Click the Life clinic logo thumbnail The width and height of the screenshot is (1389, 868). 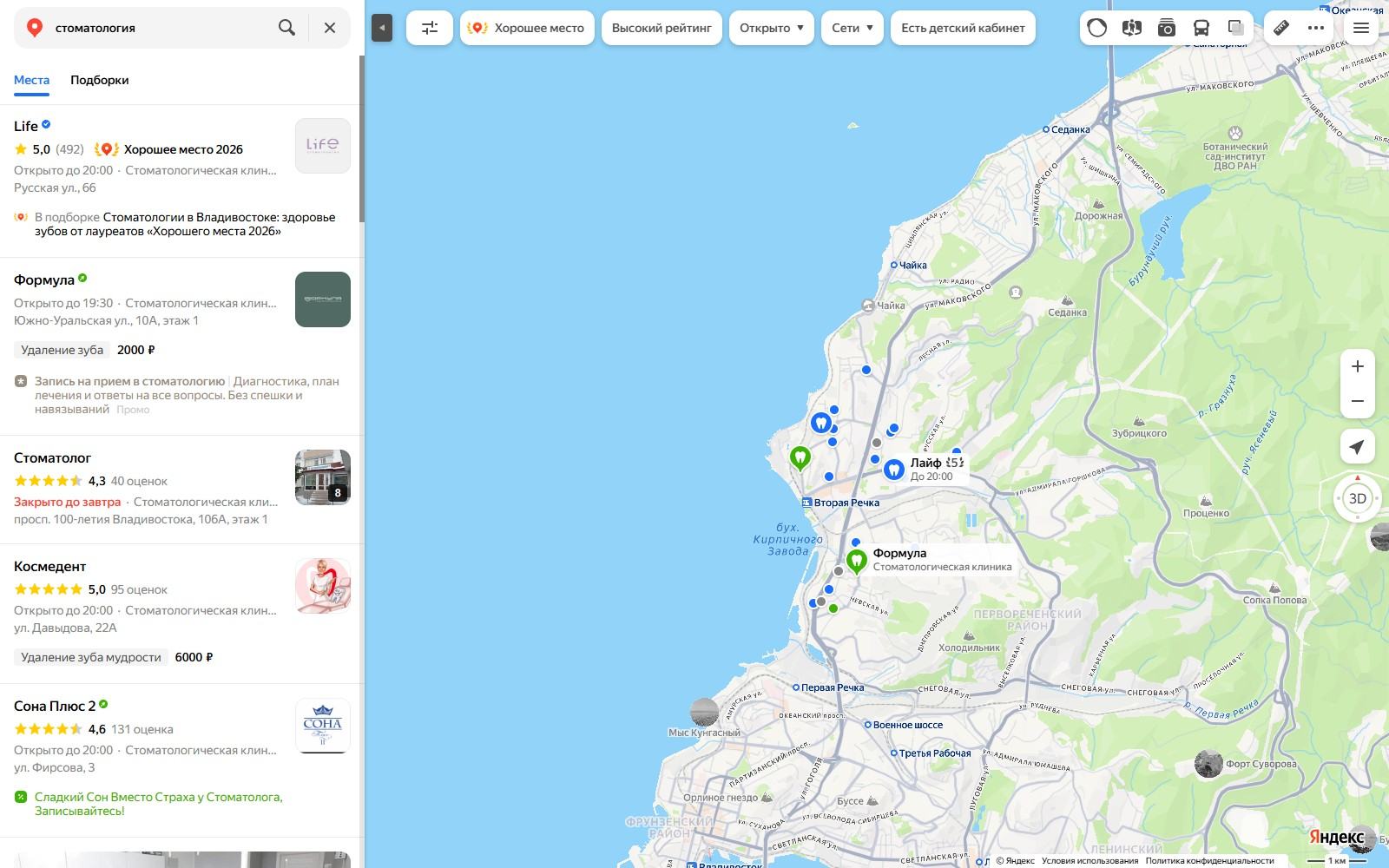323,146
